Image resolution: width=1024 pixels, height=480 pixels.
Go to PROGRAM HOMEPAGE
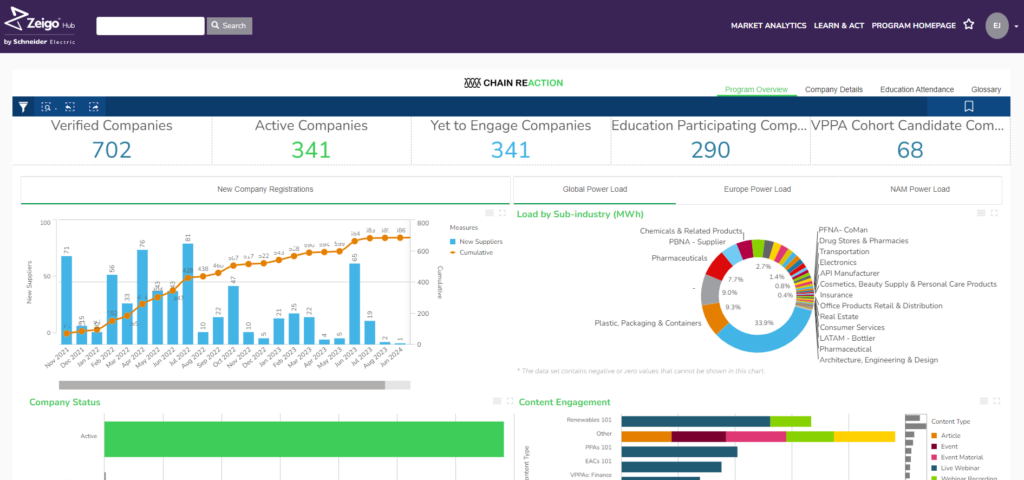pyautogui.click(x=914, y=25)
